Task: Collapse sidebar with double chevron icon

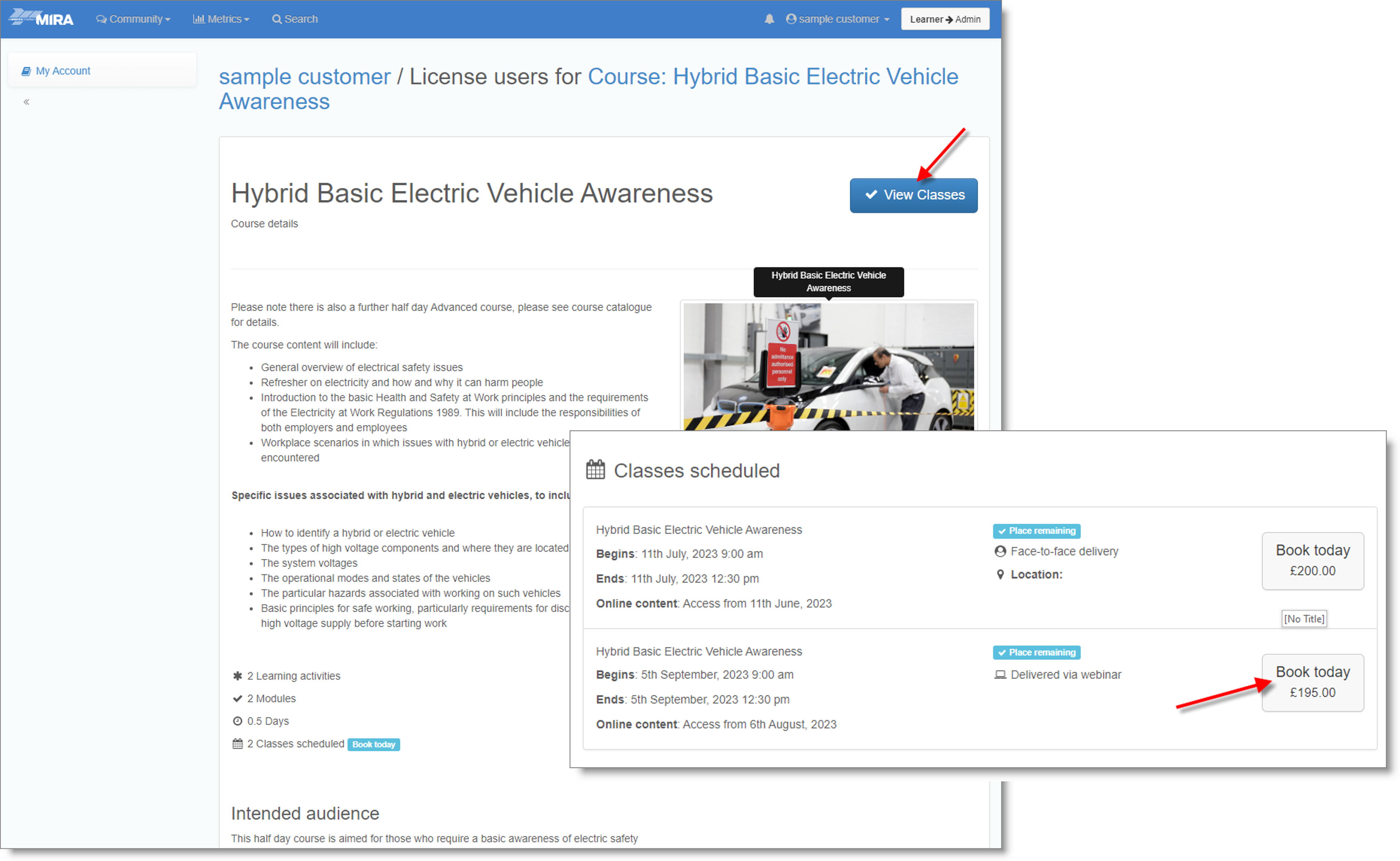Action: [x=26, y=102]
